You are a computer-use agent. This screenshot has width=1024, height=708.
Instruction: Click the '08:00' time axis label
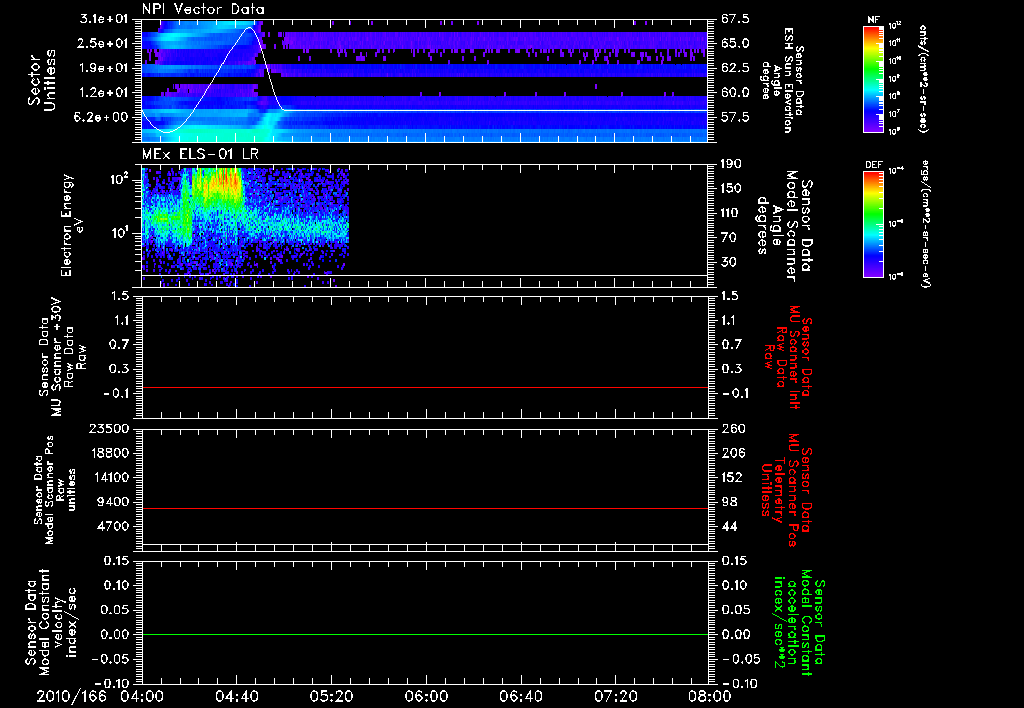click(710, 696)
